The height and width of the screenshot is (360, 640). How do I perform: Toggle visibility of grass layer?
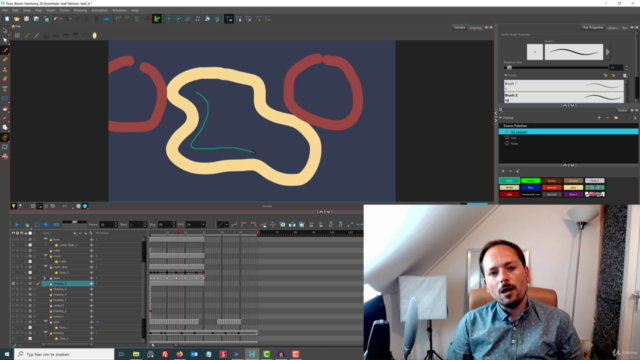pyautogui.click(x=13, y=278)
